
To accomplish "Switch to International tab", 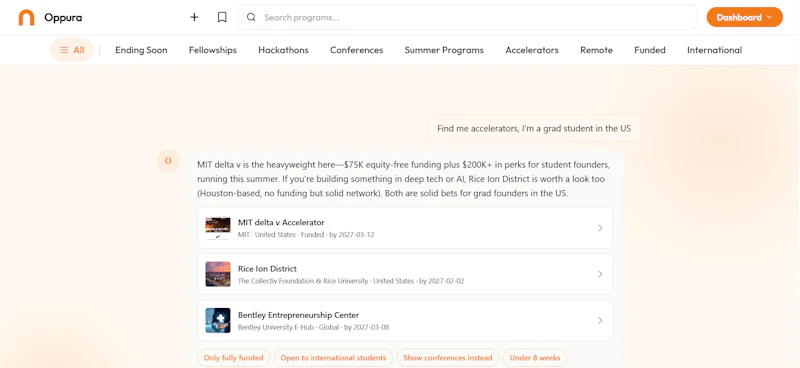I will coord(714,50).
